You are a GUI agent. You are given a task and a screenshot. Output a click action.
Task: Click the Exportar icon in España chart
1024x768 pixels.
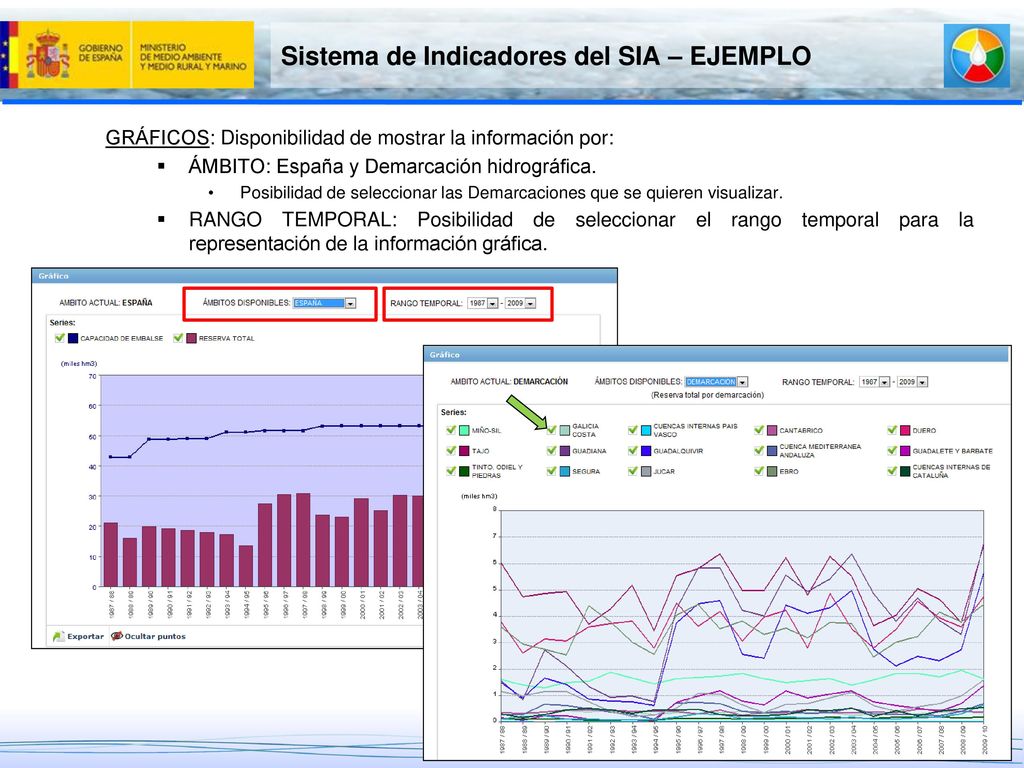[x=59, y=636]
